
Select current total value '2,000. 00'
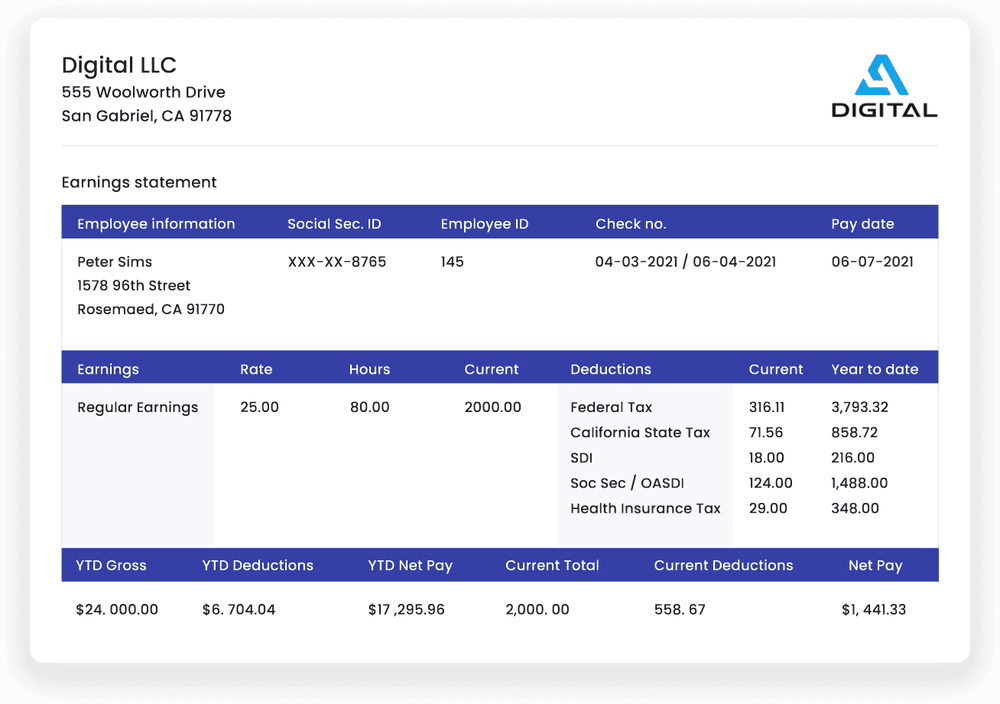(x=537, y=610)
